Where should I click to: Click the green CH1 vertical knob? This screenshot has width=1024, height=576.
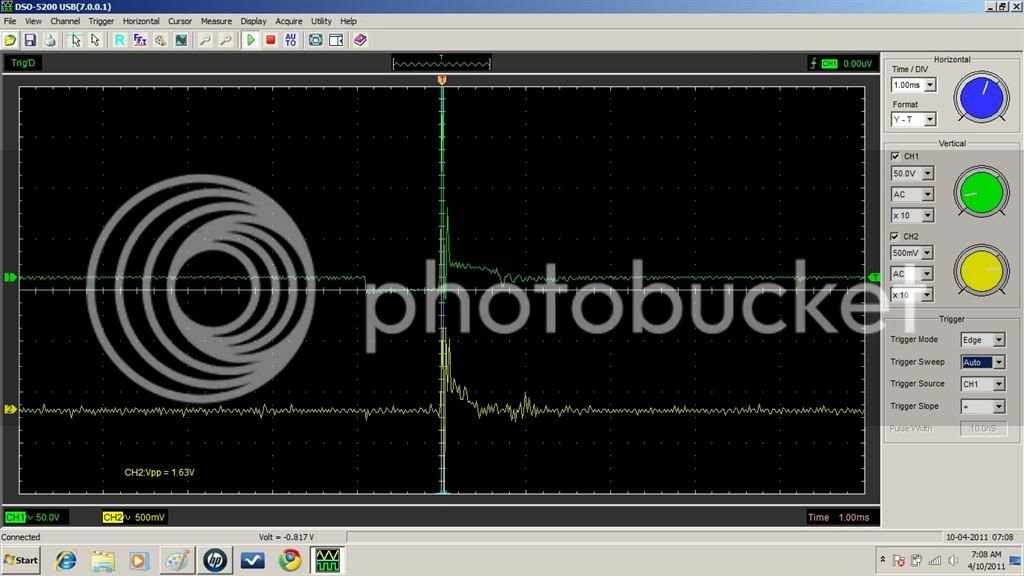(x=982, y=192)
